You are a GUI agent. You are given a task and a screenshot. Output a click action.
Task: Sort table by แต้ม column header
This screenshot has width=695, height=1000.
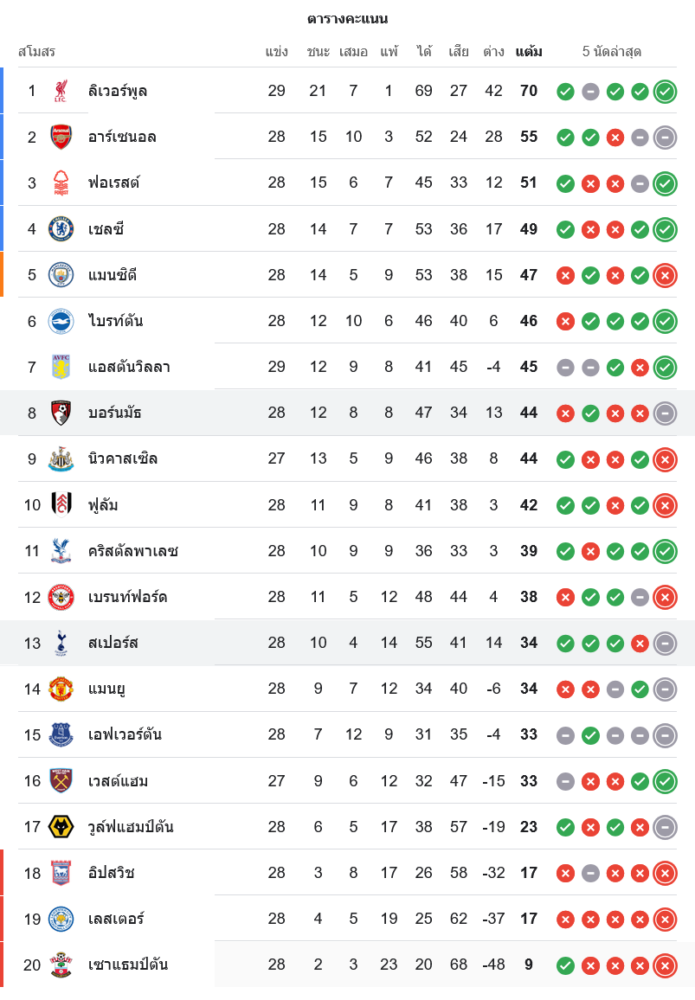pyautogui.click(x=529, y=51)
